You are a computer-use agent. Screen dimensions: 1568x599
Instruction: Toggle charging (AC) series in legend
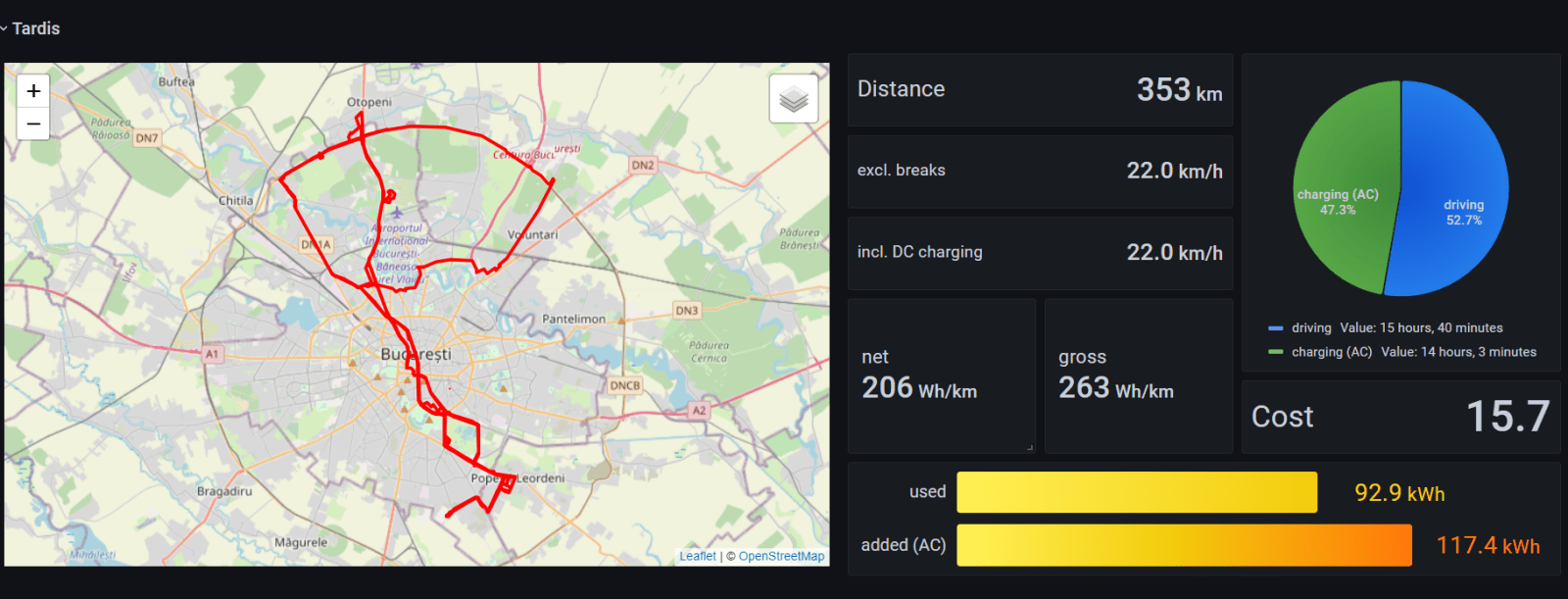(1331, 352)
